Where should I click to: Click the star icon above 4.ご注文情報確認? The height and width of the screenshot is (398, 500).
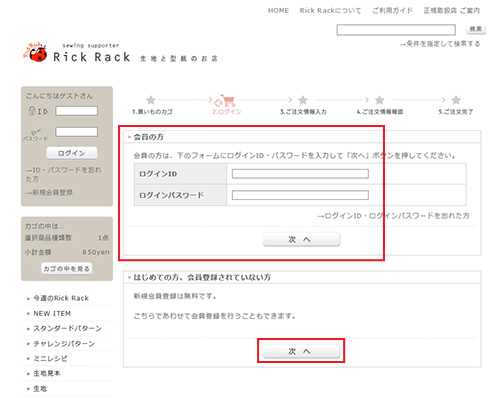380,100
